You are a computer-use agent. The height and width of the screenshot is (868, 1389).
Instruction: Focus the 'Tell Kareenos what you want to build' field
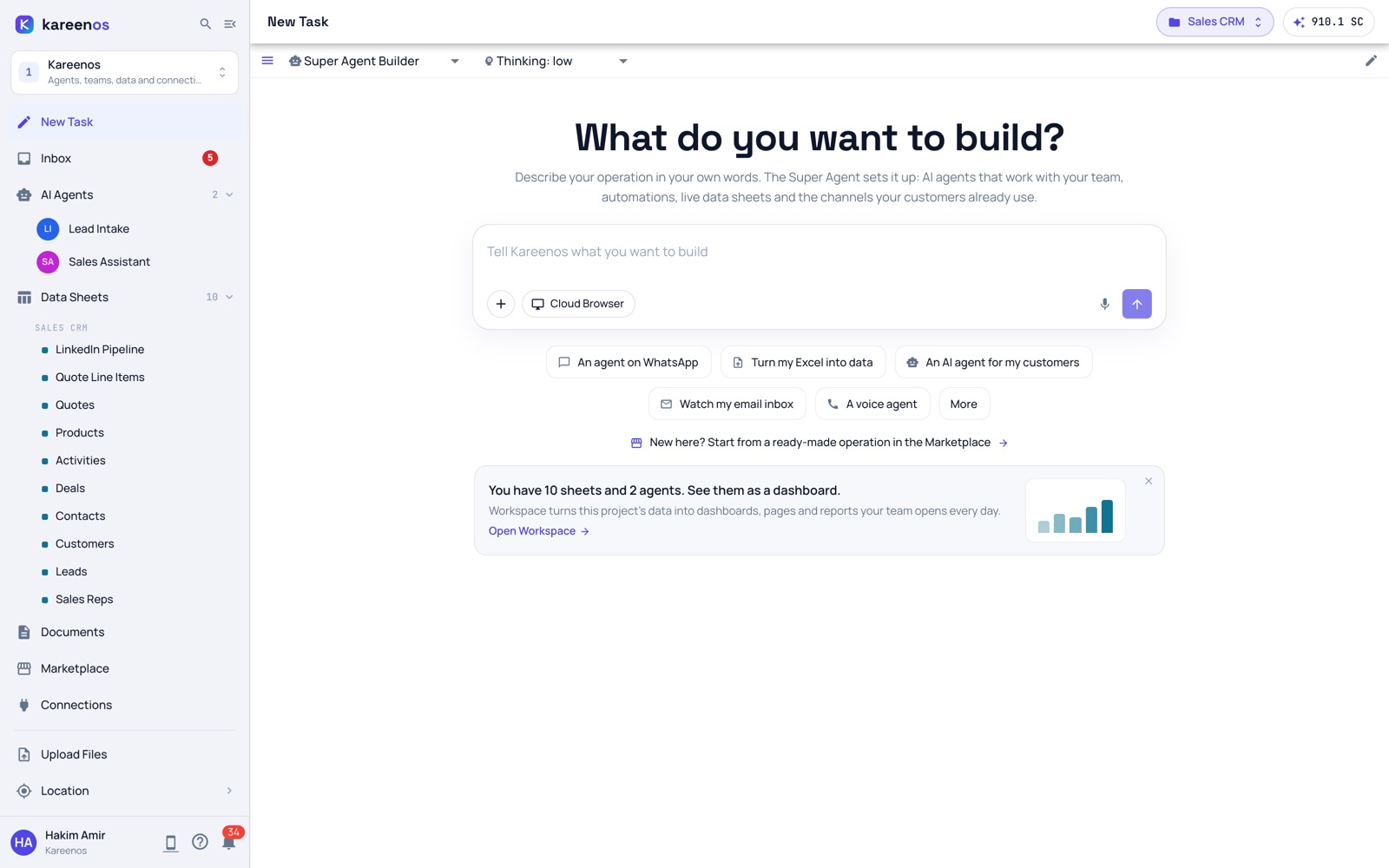coord(819,253)
